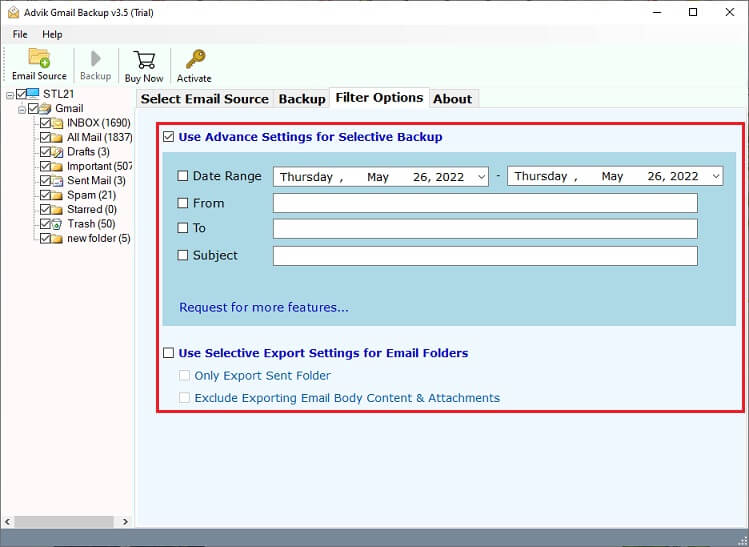Open the Email Source toolbar icon
The height and width of the screenshot is (547, 749).
(39, 58)
